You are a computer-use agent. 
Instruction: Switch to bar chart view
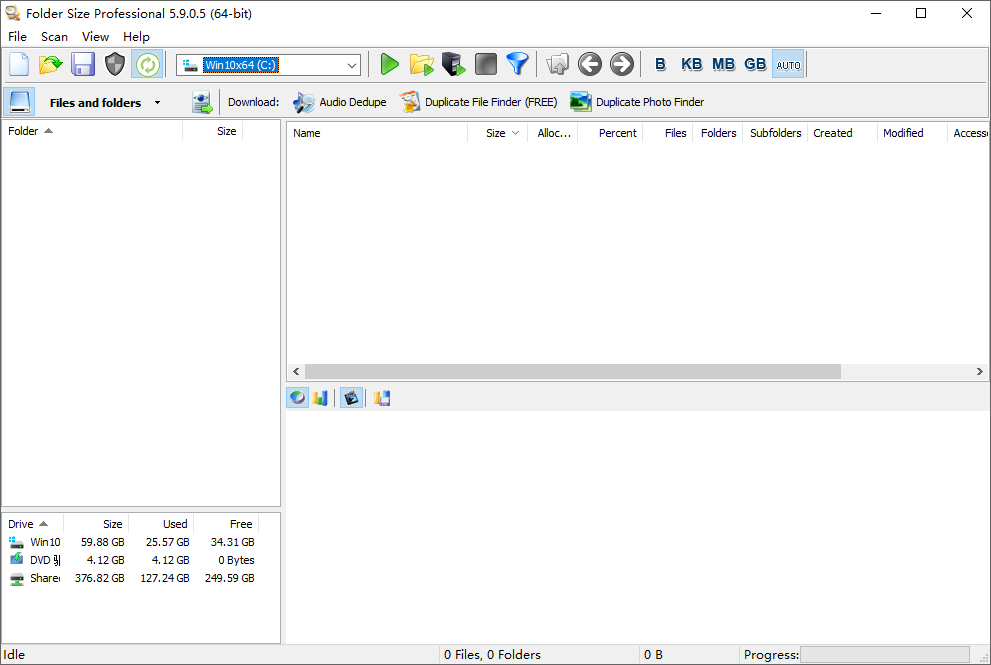[320, 398]
